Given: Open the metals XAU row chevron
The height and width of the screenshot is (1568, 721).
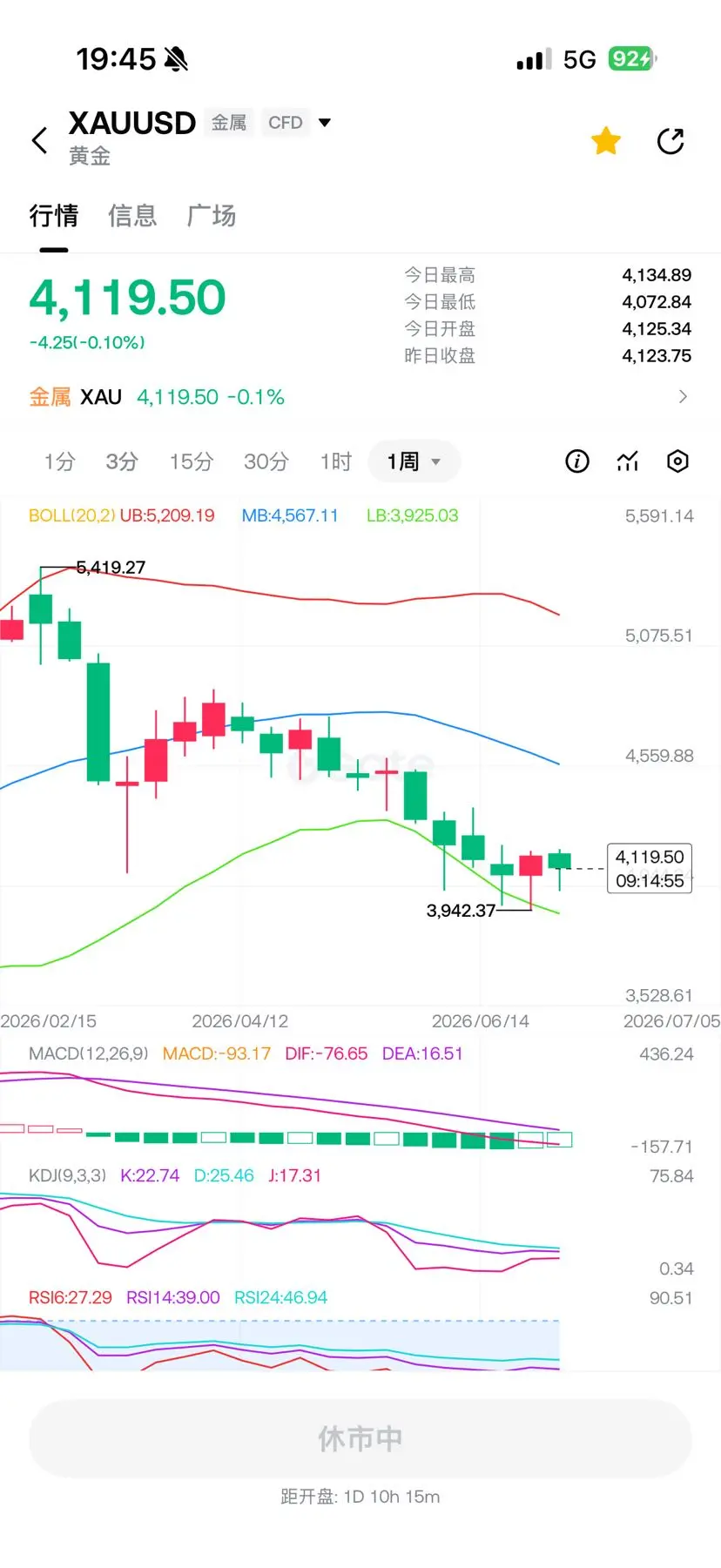Looking at the screenshot, I should 683,397.
